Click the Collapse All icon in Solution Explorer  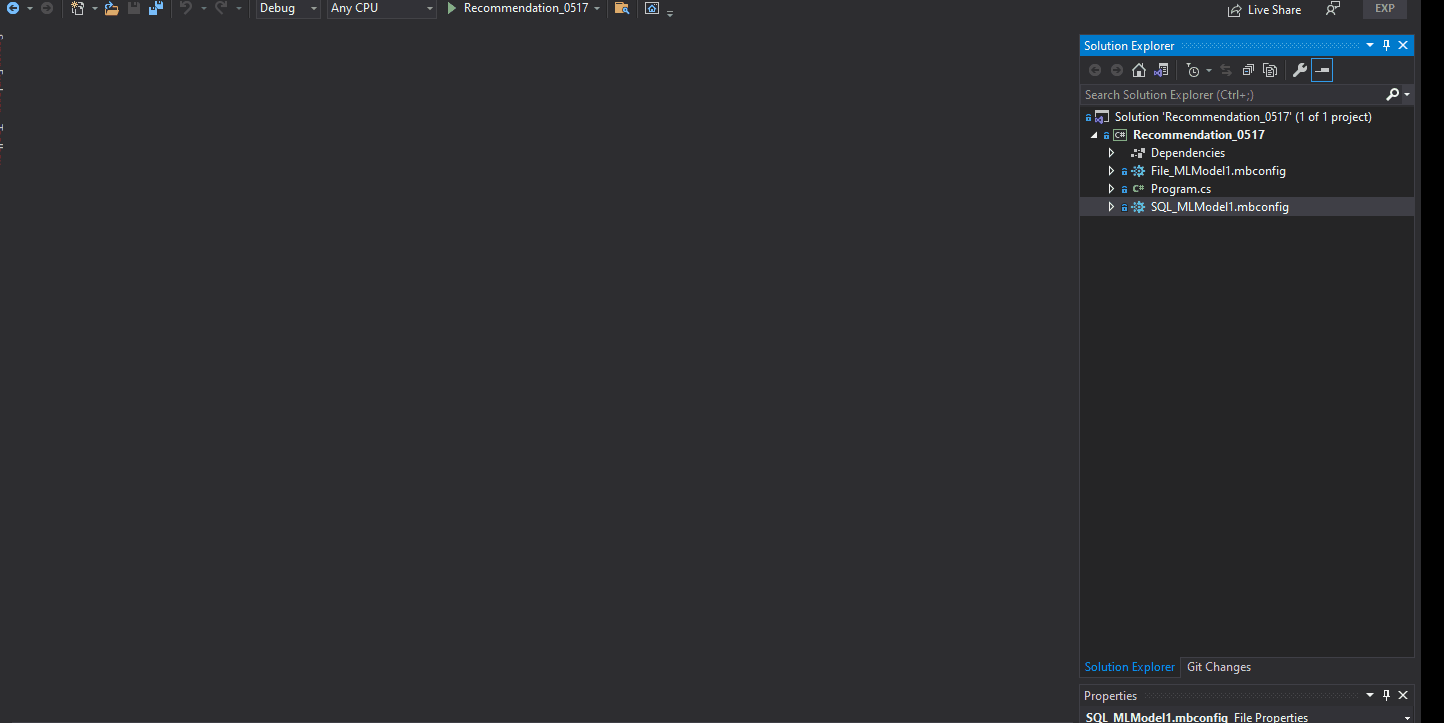point(1248,70)
